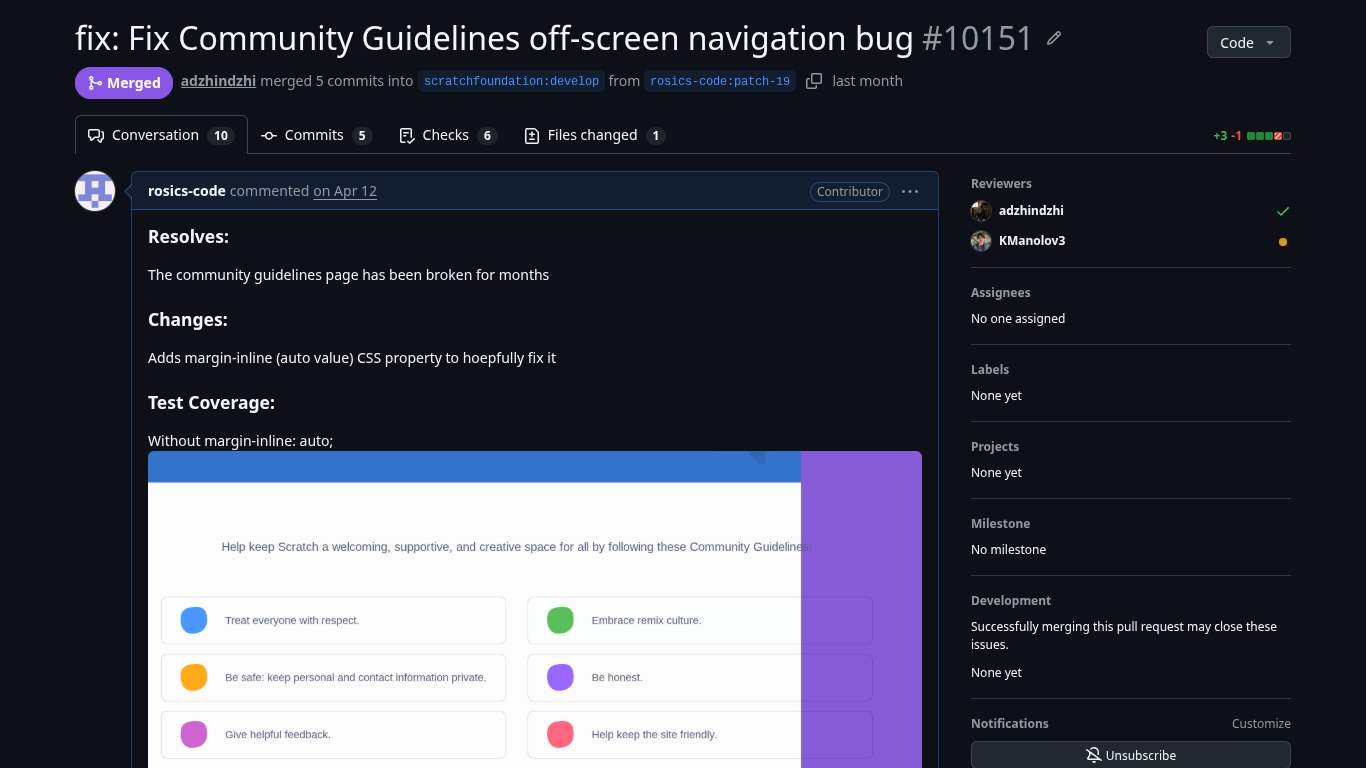Click KManolov3's reviewer avatar

pyautogui.click(x=981, y=241)
